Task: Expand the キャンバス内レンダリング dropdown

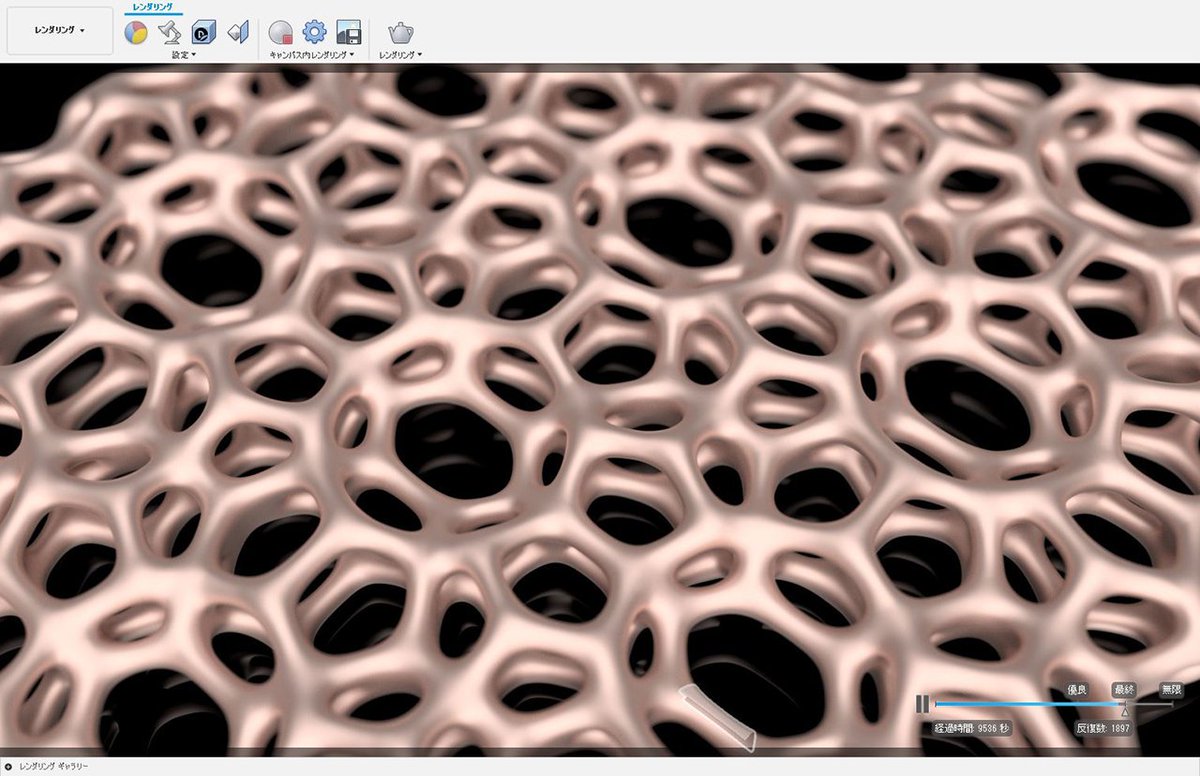Action: (313, 55)
